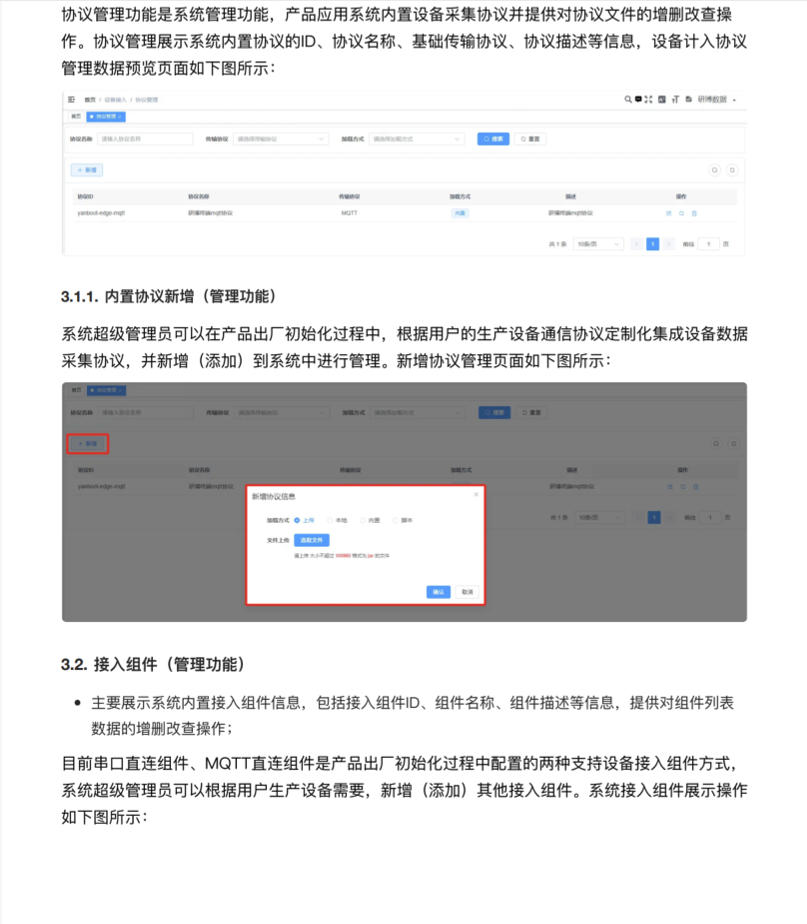807x924 pixels.
Task: Click the small icon left of 研博数据 username
Action: point(689,100)
